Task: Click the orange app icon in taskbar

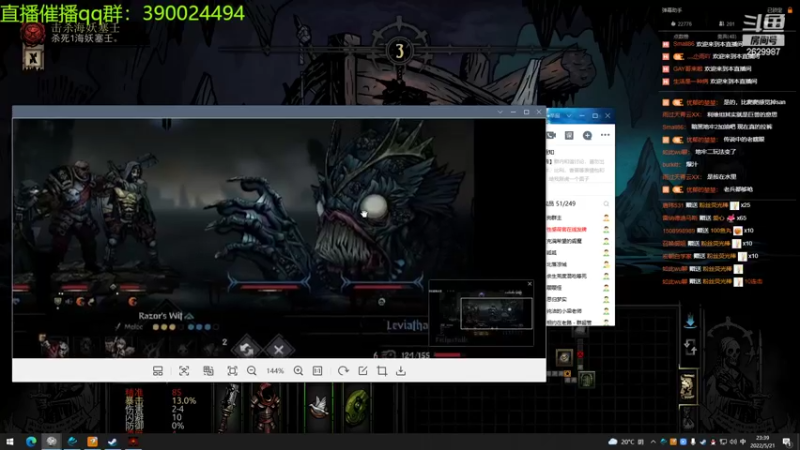Action: pyautogui.click(x=92, y=442)
